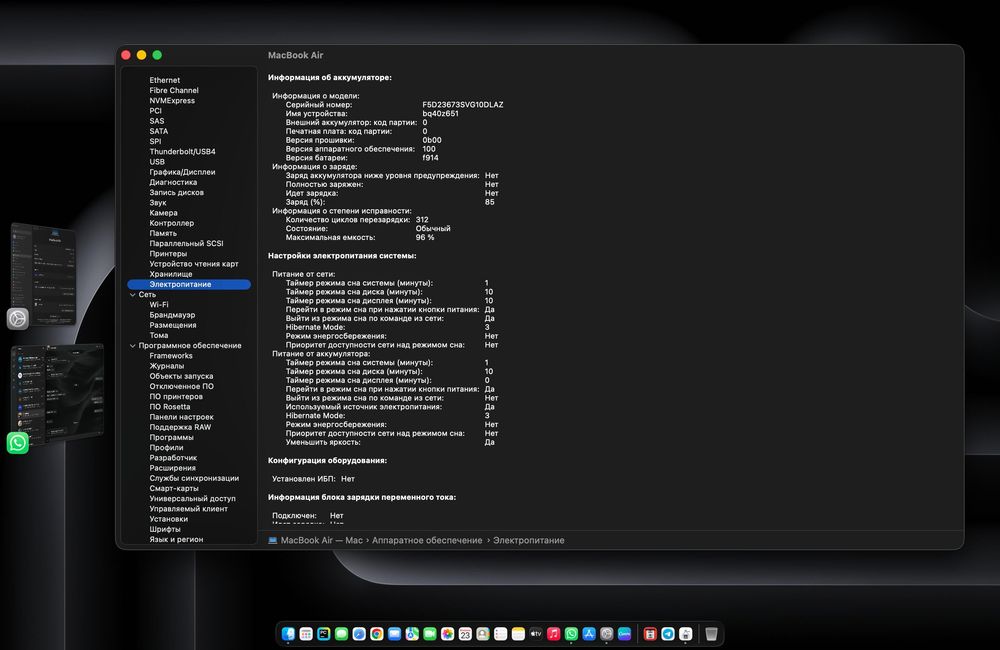Open Launchpad from the Dock

click(x=306, y=633)
